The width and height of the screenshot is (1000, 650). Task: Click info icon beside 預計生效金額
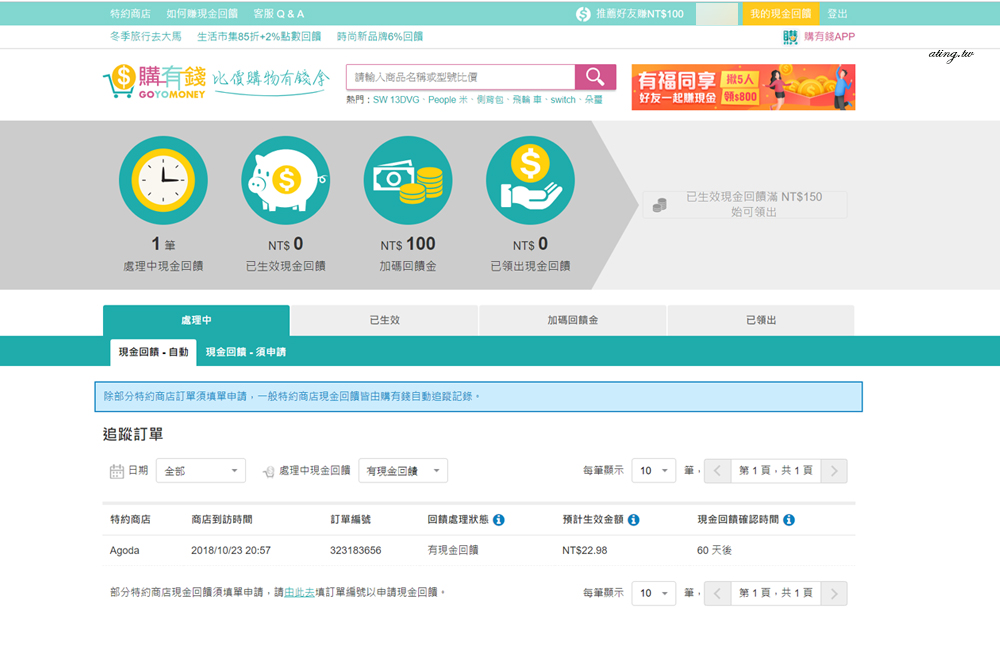(633, 520)
